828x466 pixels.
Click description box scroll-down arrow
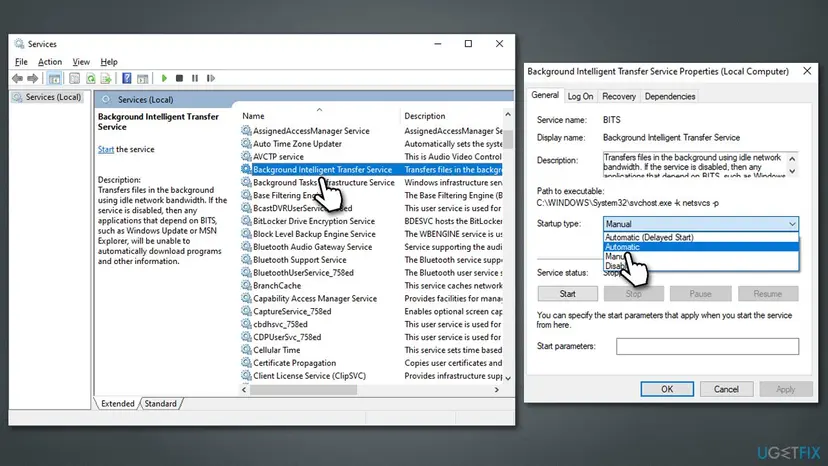792,171
